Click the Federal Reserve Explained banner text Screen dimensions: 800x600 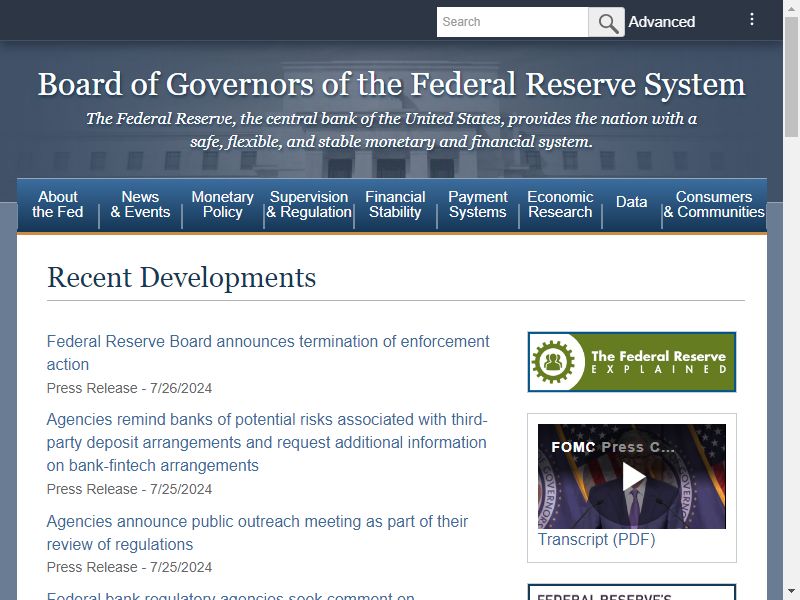658,362
